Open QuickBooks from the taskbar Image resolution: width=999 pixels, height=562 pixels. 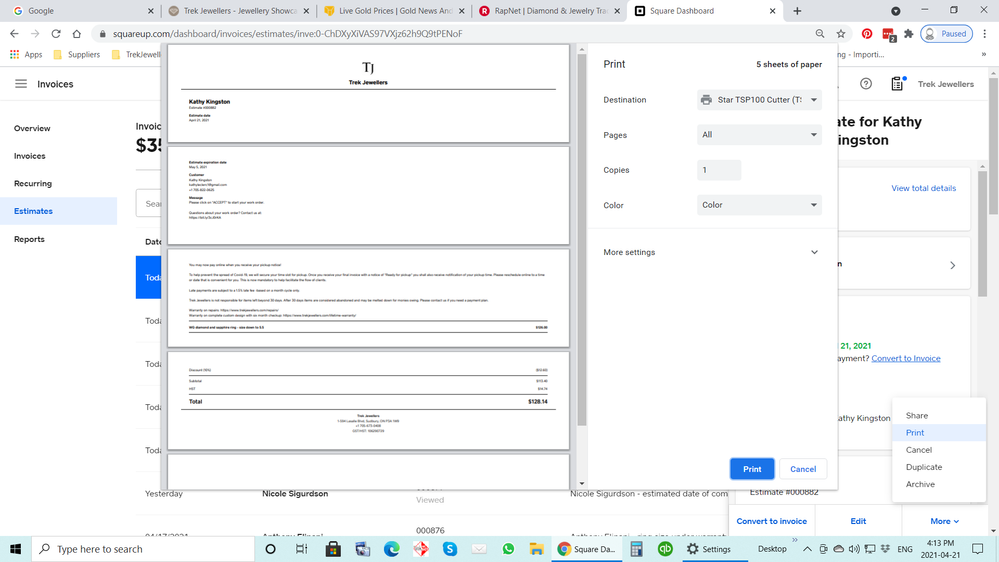[665, 549]
